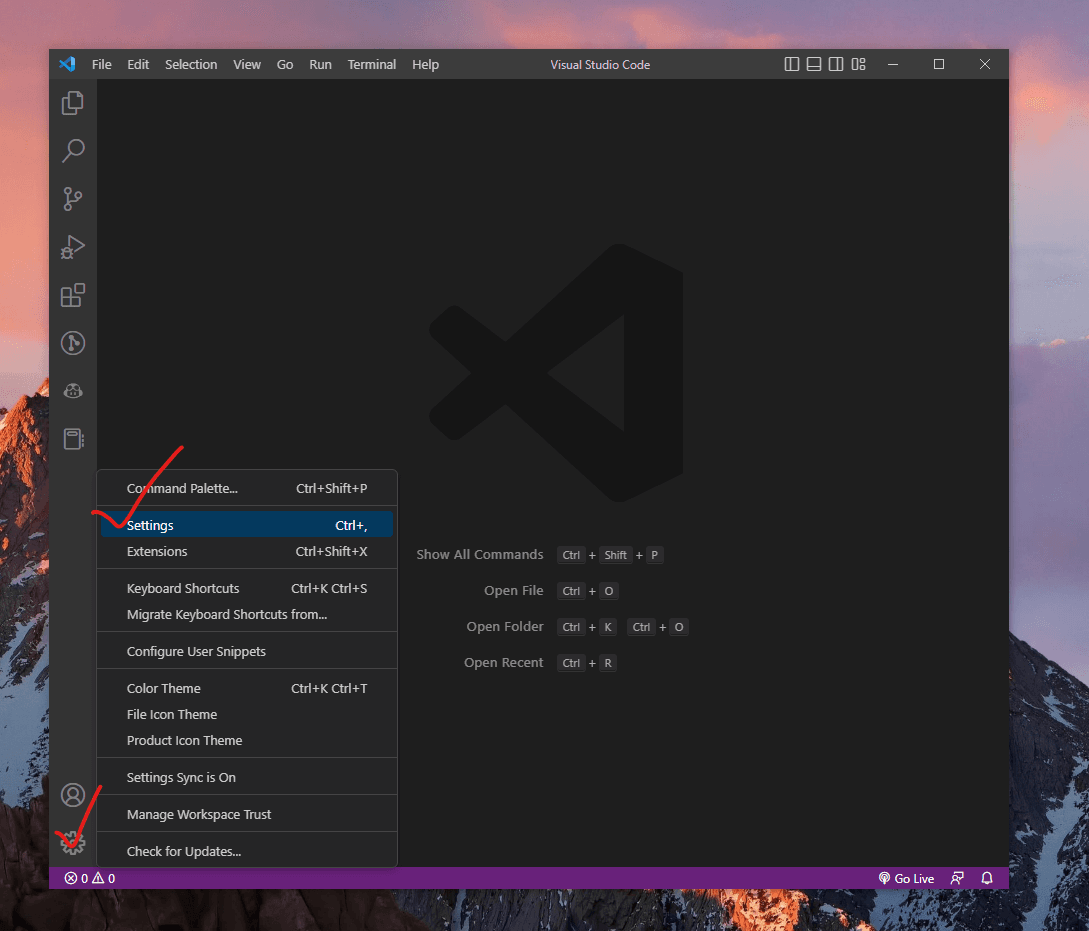Open the notebook activity bar icon
The height and width of the screenshot is (931, 1089).
pyautogui.click(x=73, y=439)
